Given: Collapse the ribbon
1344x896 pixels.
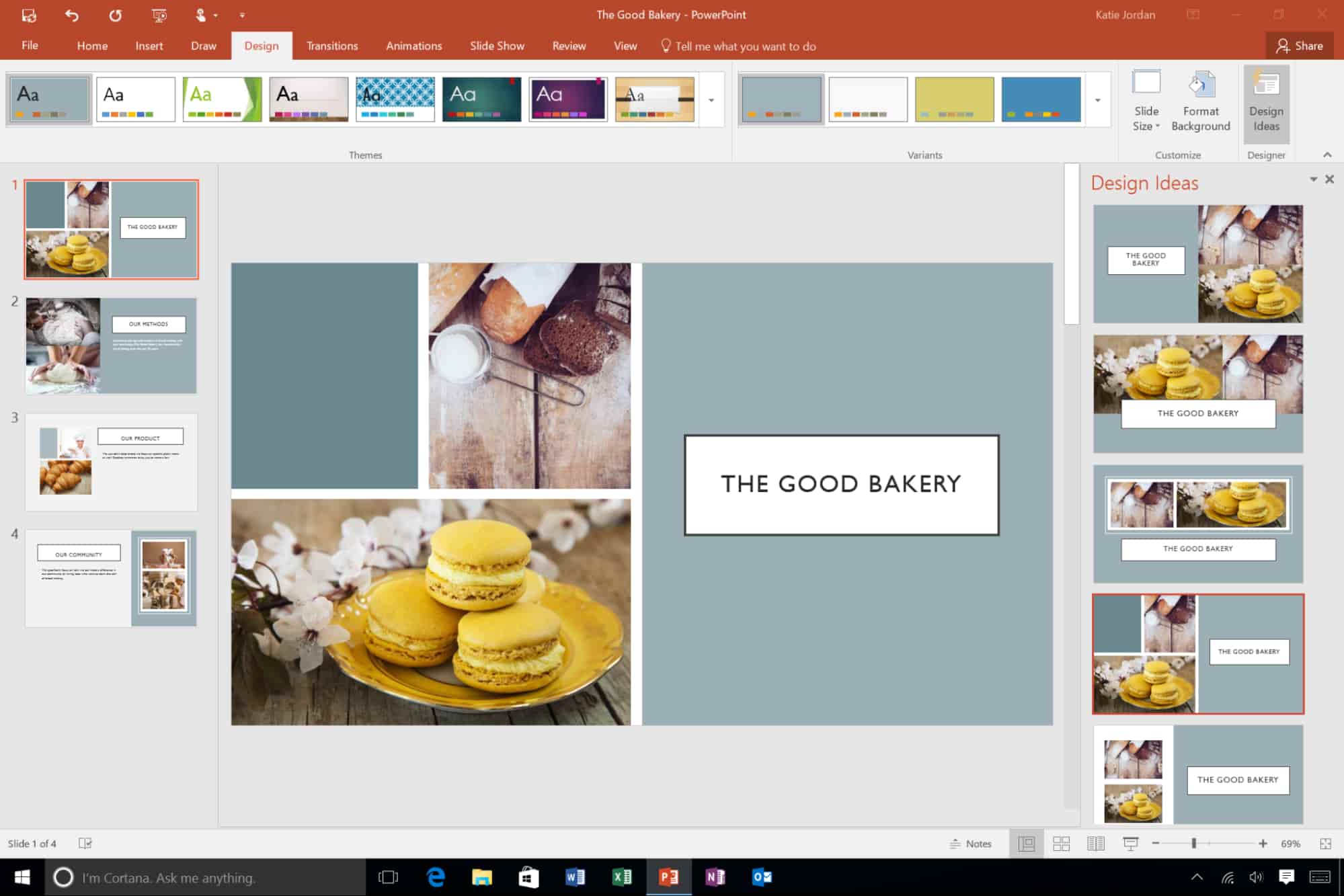Looking at the screenshot, I should tap(1326, 155).
